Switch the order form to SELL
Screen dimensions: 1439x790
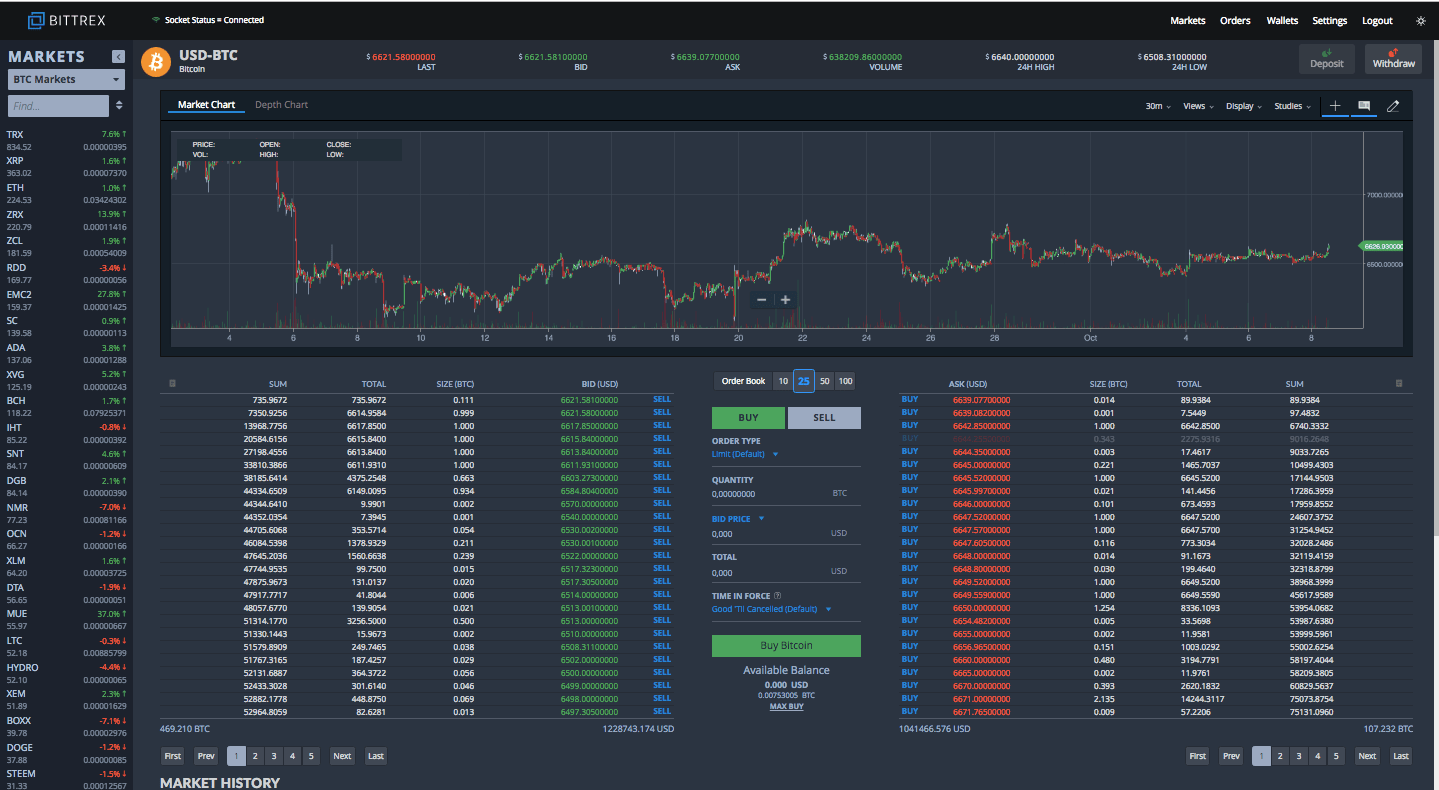[x=824, y=417]
